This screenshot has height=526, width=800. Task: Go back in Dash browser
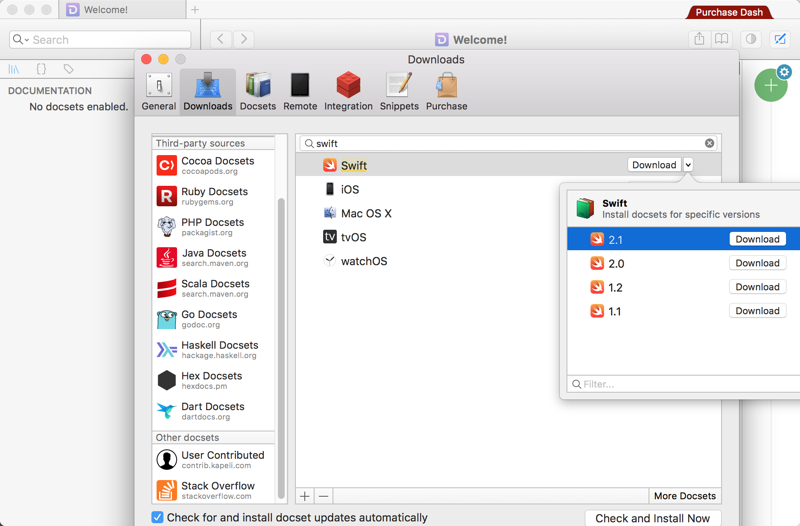click(x=220, y=39)
